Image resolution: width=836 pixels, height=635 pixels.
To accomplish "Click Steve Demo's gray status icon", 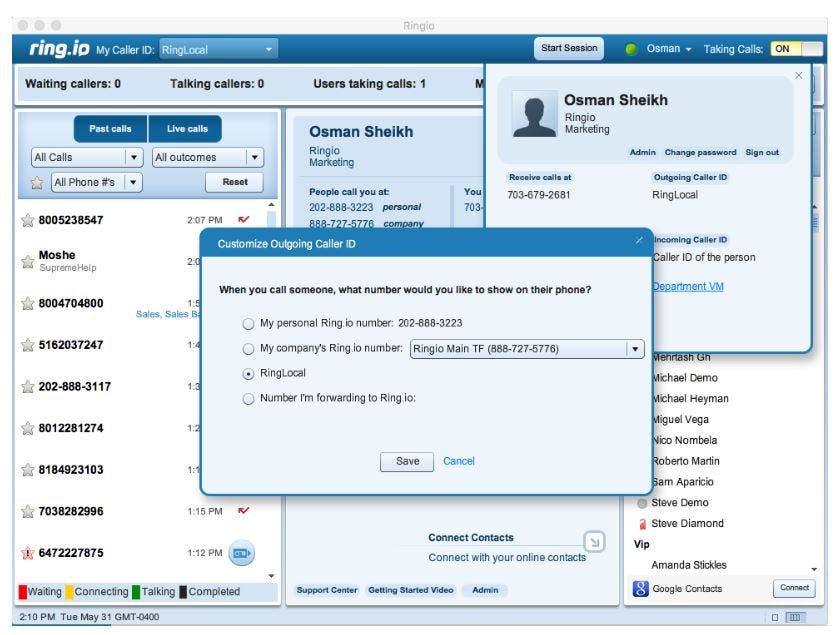I will click(x=642, y=503).
